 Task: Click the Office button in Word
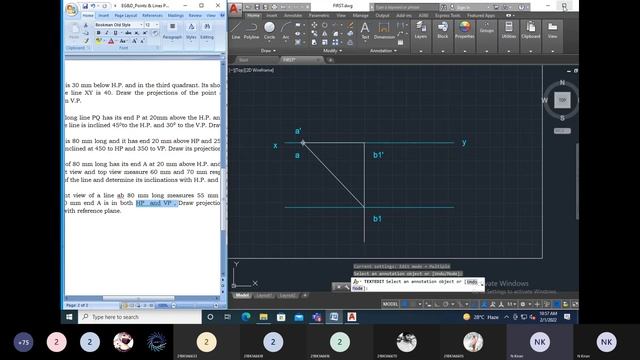pyautogui.click(x=71, y=10)
